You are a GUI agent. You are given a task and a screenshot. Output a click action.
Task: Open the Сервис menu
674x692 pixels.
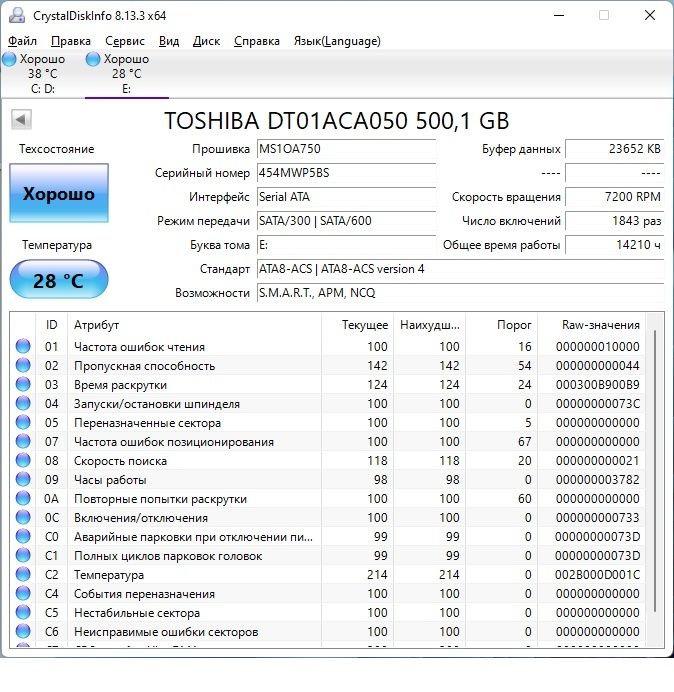pyautogui.click(x=125, y=41)
